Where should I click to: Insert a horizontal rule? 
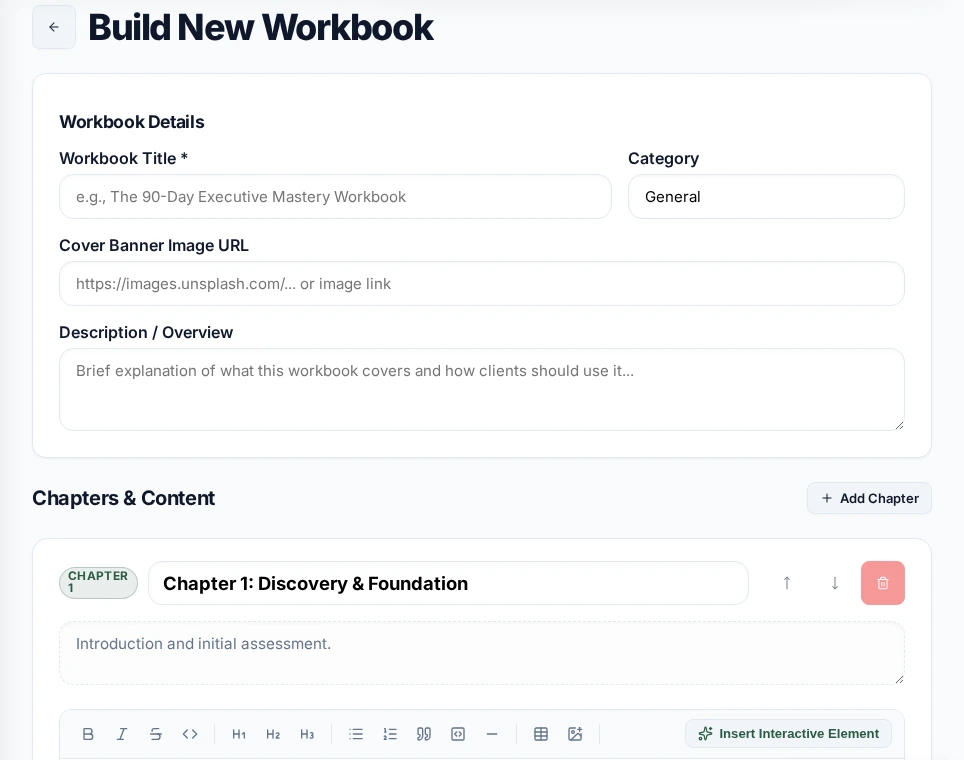tap(492, 734)
